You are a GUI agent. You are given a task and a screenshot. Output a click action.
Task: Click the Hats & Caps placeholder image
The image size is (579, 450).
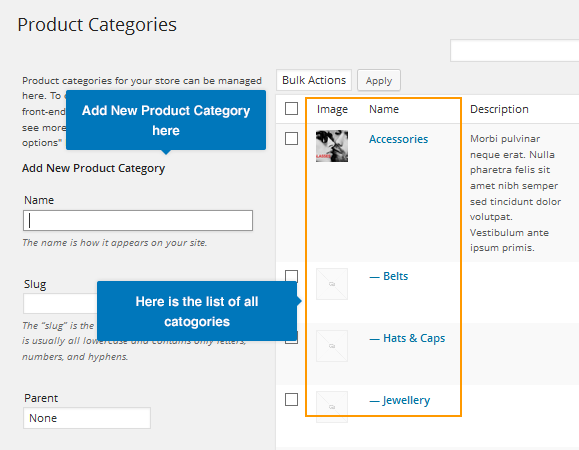coord(332,346)
